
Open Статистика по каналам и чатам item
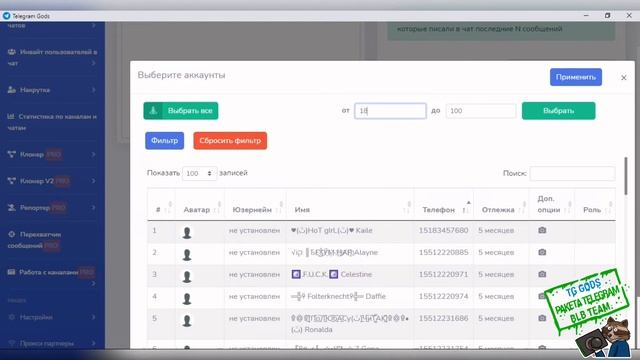click(x=52, y=122)
